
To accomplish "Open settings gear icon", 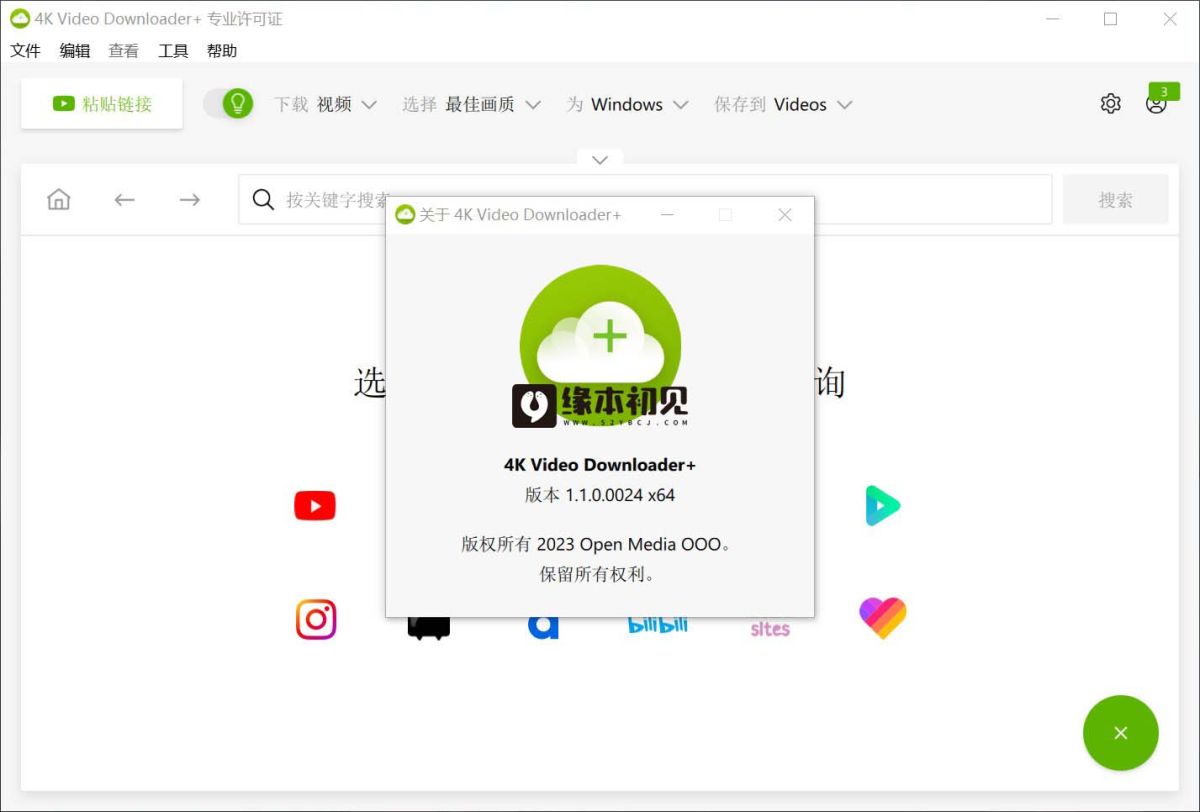I will (1111, 104).
